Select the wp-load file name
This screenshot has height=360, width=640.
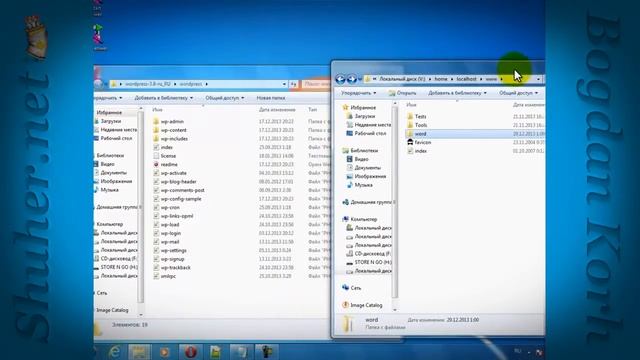click(x=170, y=225)
